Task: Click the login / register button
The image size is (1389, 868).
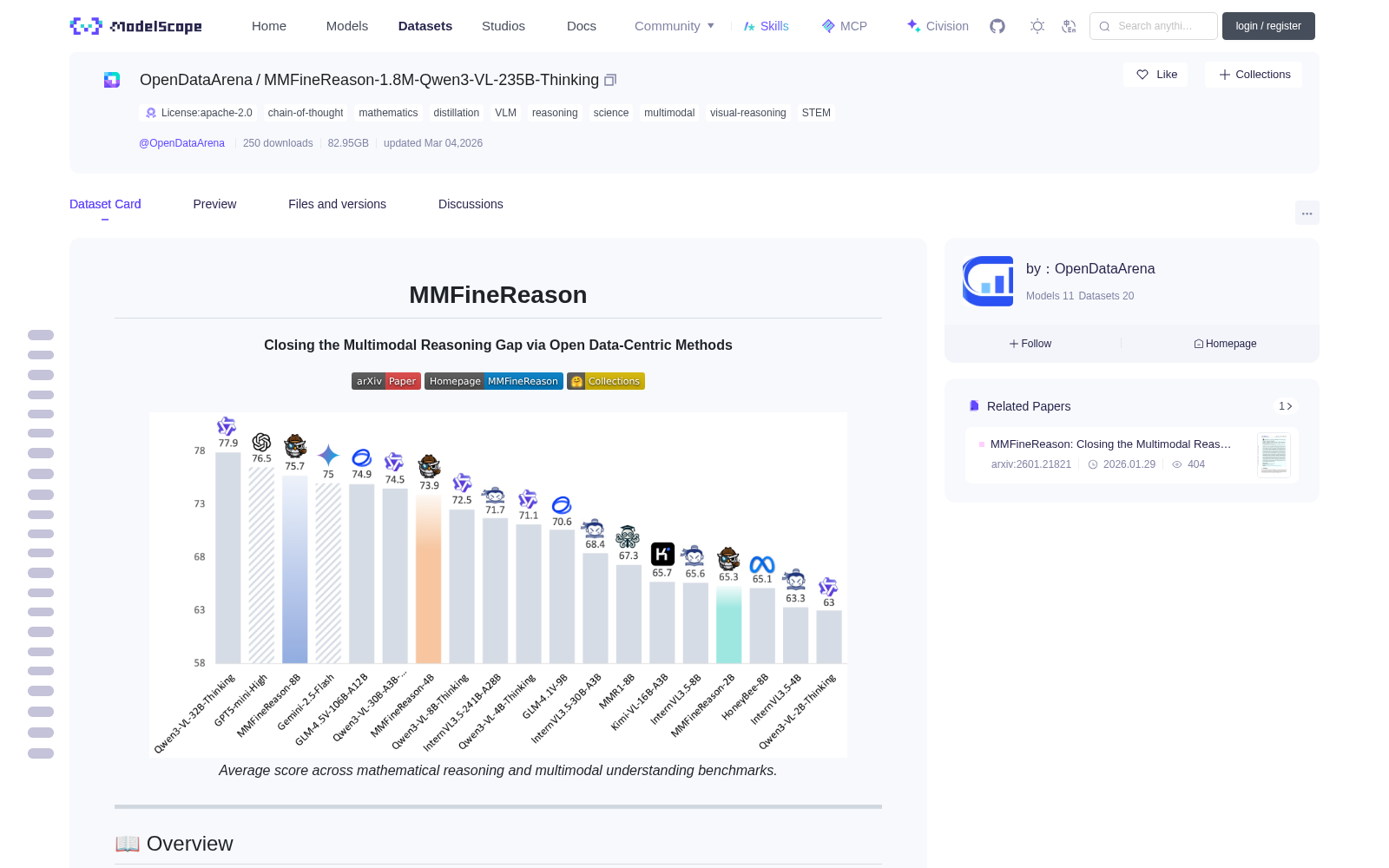Action: coord(1268,26)
